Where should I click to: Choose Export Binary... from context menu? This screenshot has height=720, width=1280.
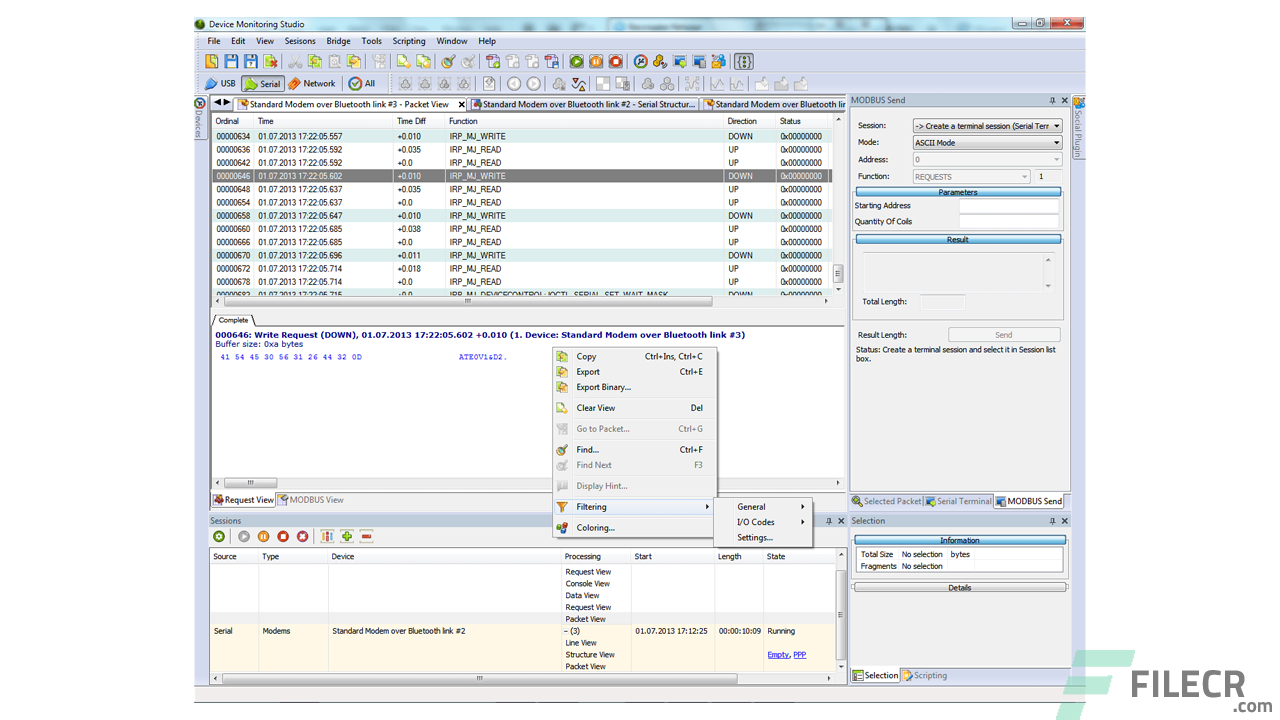pos(634,387)
